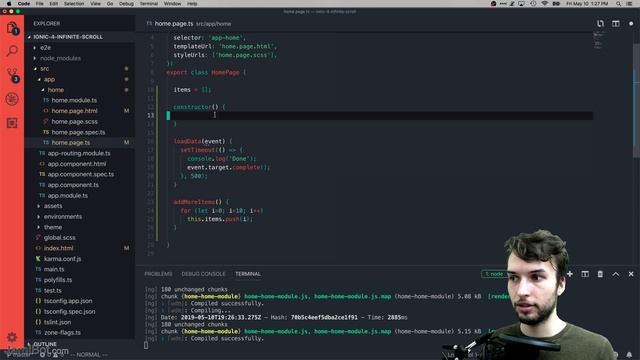This screenshot has width=640, height=360.
Task: Expand the node_modules folder
Action: (60, 58)
